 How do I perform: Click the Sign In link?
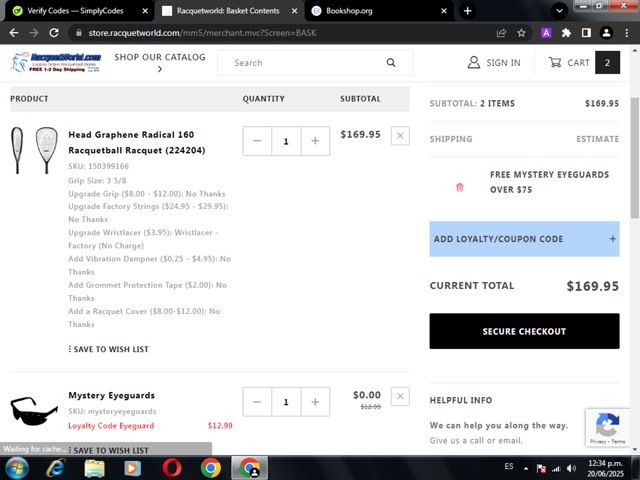[494, 63]
